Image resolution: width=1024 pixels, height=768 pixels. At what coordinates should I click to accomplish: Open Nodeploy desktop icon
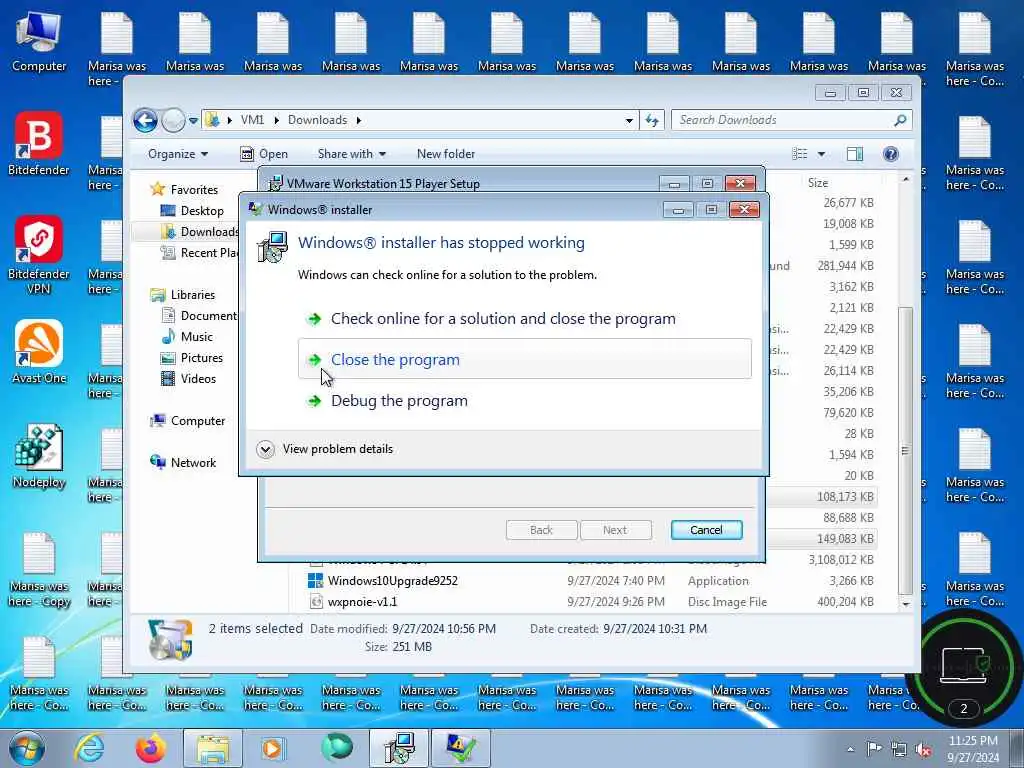pyautogui.click(x=39, y=456)
